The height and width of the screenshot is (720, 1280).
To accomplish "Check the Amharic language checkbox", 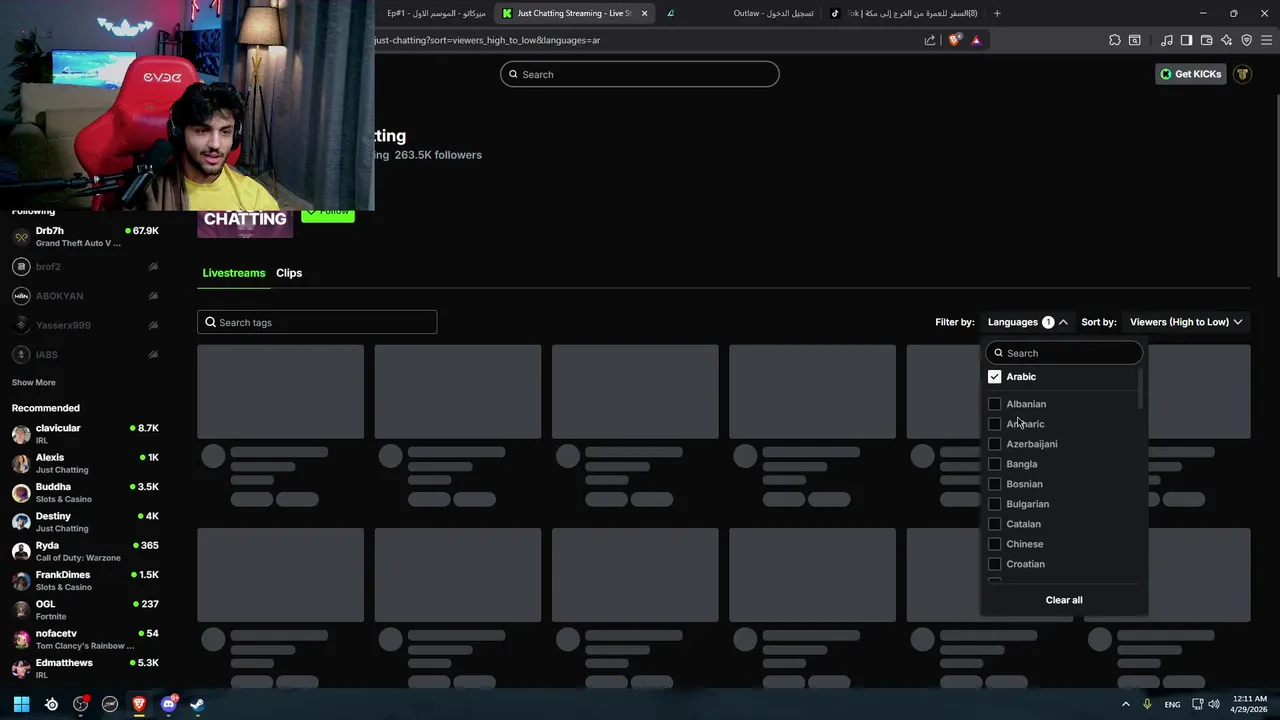I will 994,424.
